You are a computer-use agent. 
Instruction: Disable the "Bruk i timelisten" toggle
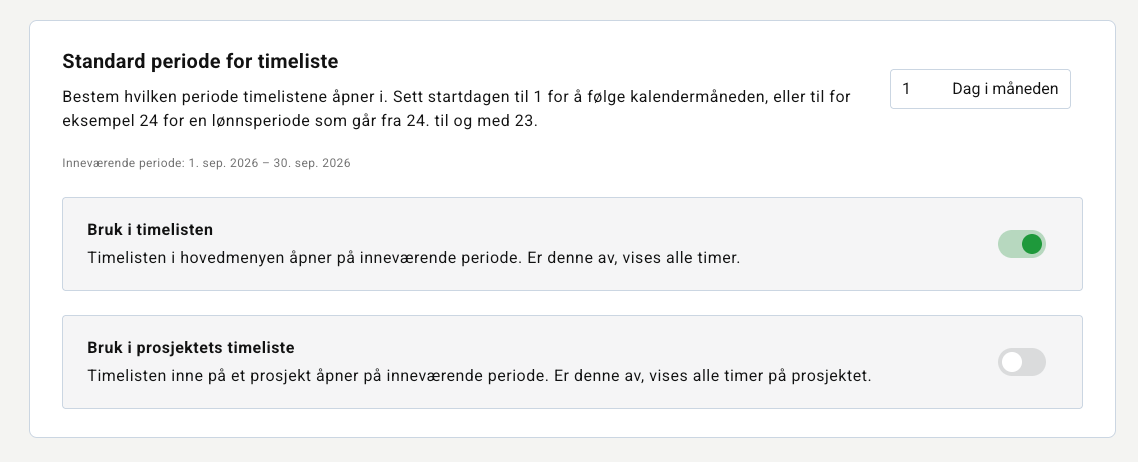coord(1021,244)
